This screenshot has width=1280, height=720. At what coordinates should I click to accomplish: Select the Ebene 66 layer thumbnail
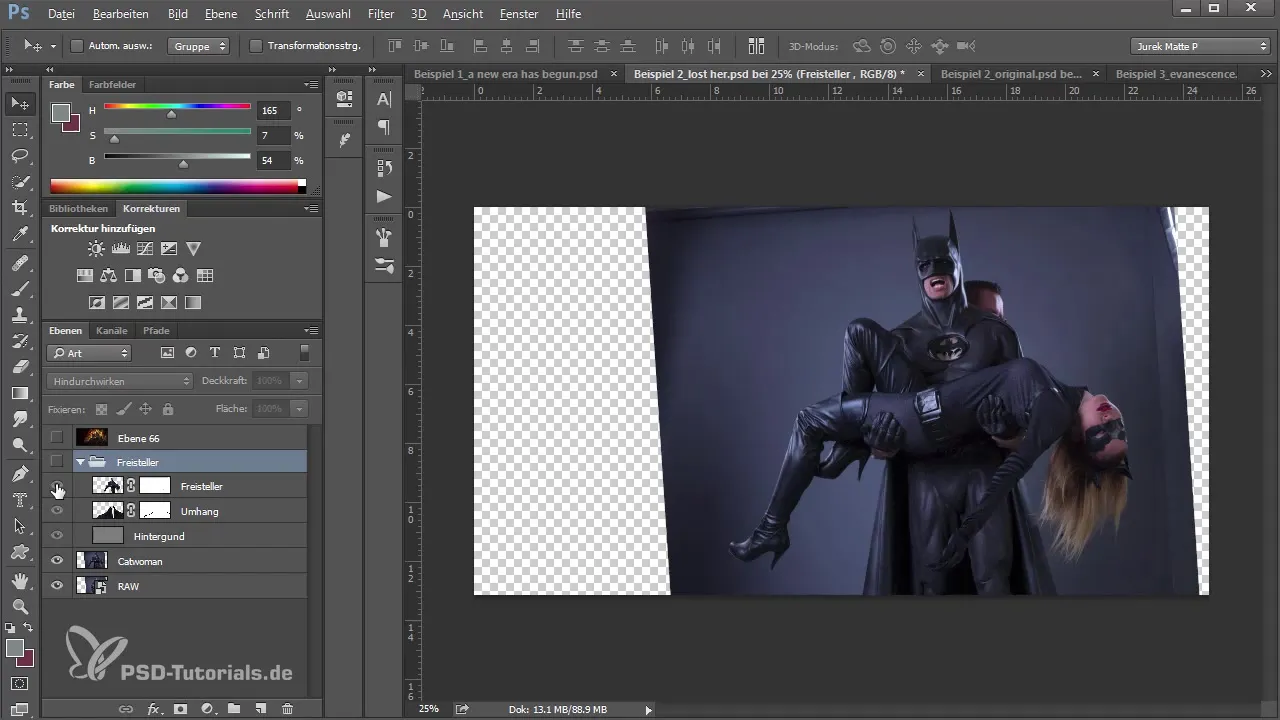[x=92, y=437]
